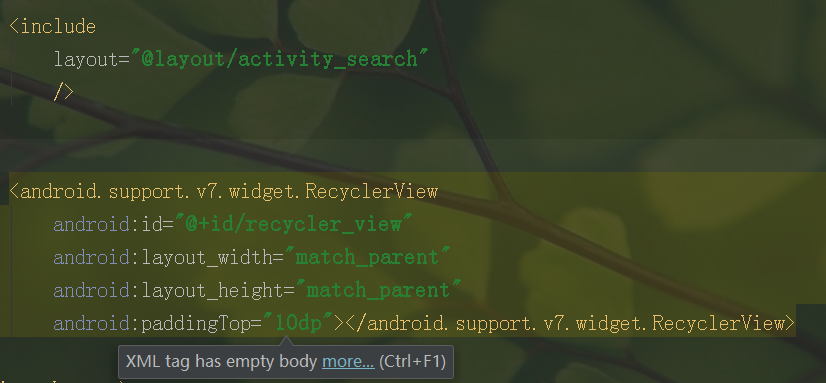Click the android:layout_height attribute

click(168, 290)
